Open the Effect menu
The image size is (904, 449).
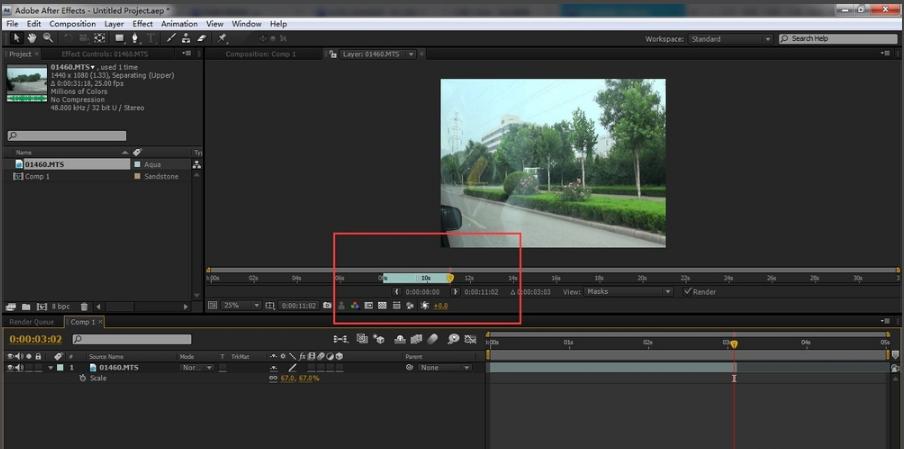pos(142,24)
